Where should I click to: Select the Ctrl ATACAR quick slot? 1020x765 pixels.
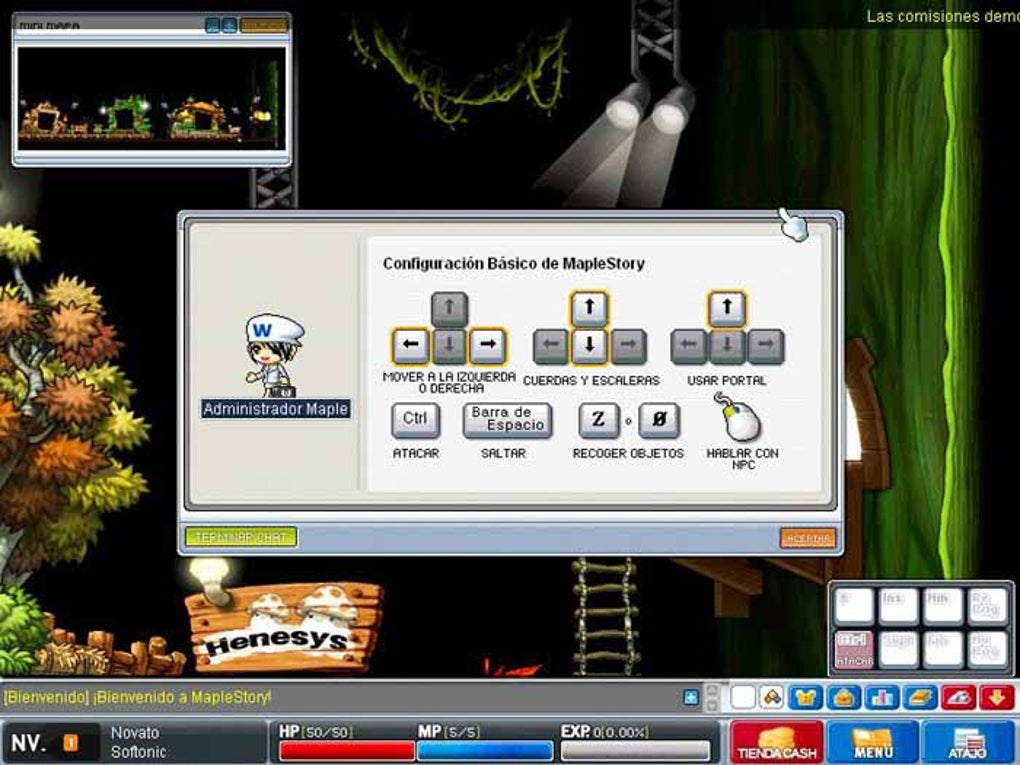pyautogui.click(x=854, y=649)
